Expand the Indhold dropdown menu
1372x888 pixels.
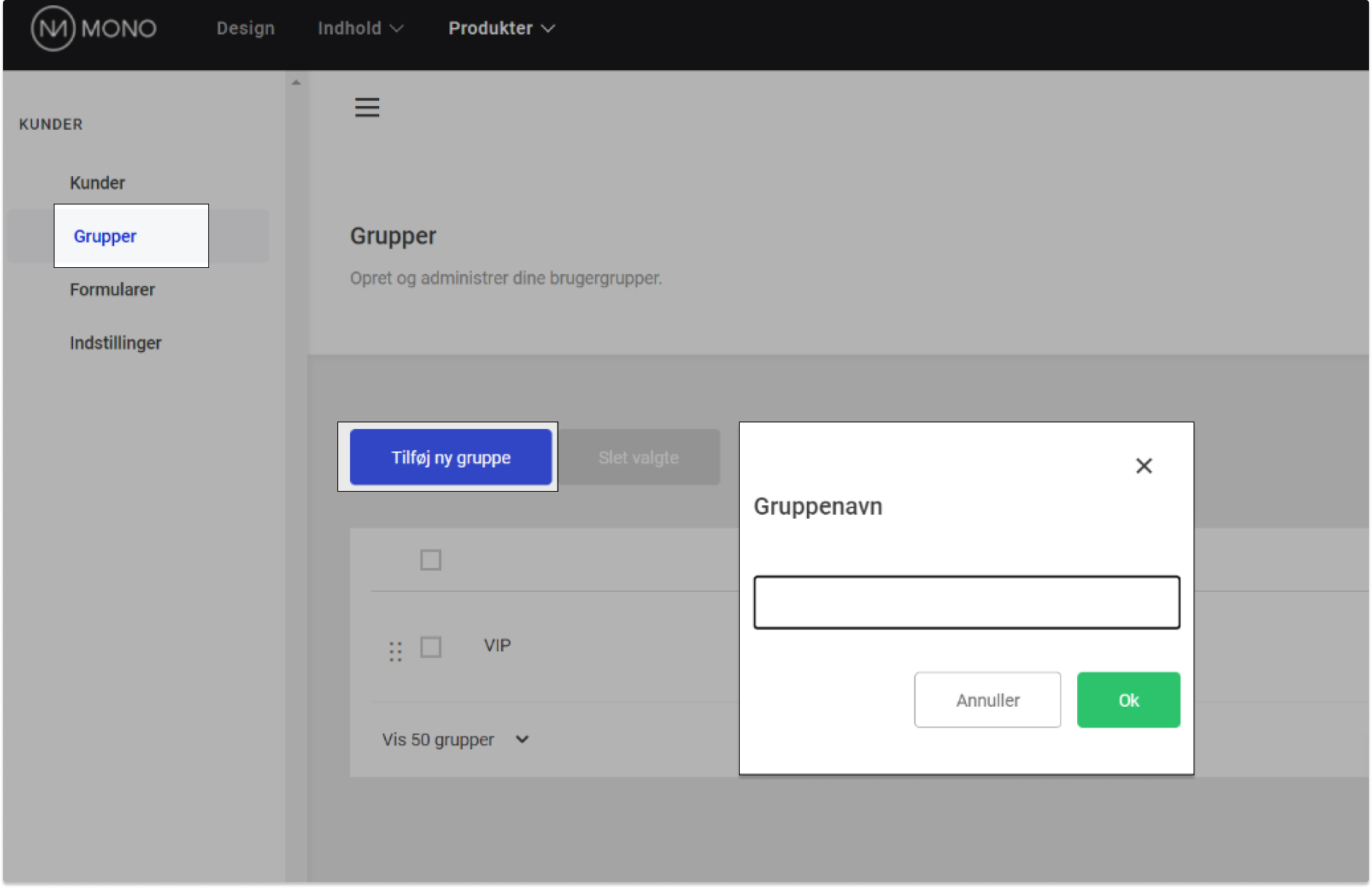pos(360,28)
